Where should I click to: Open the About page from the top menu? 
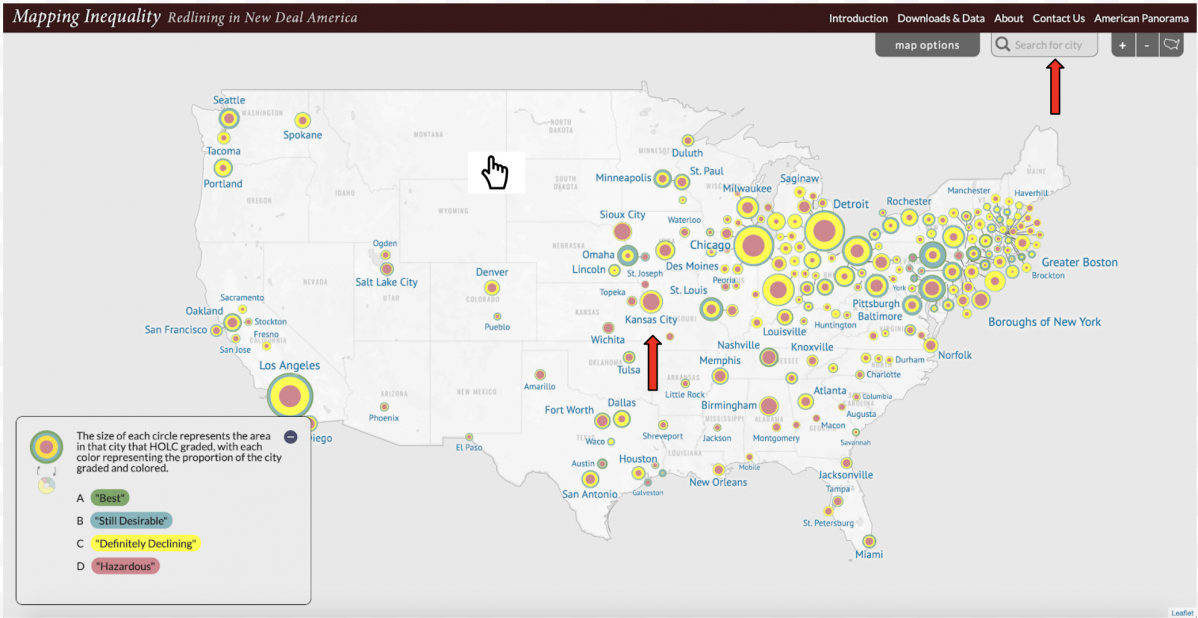[x=1009, y=18]
